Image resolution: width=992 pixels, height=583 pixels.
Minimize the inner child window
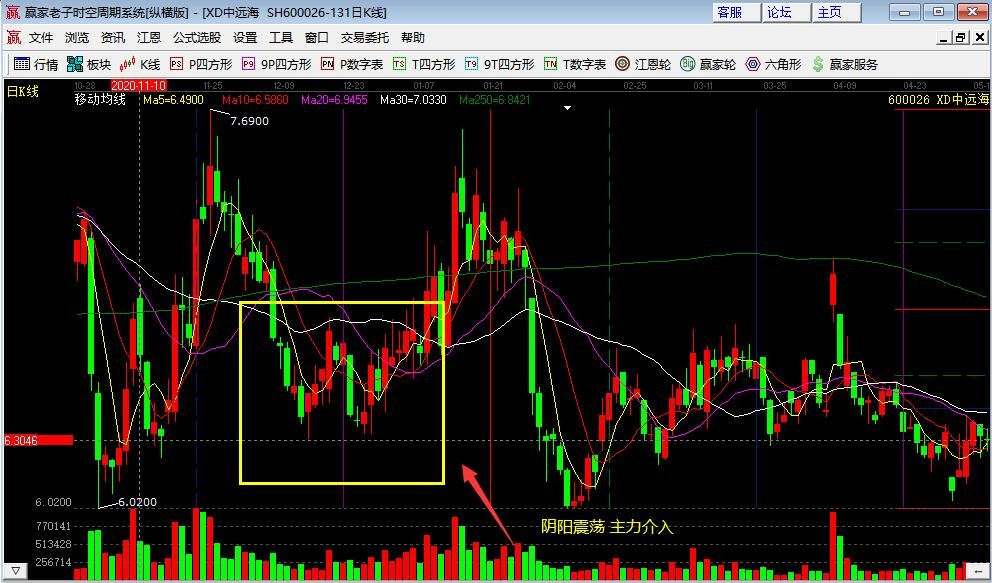point(944,38)
